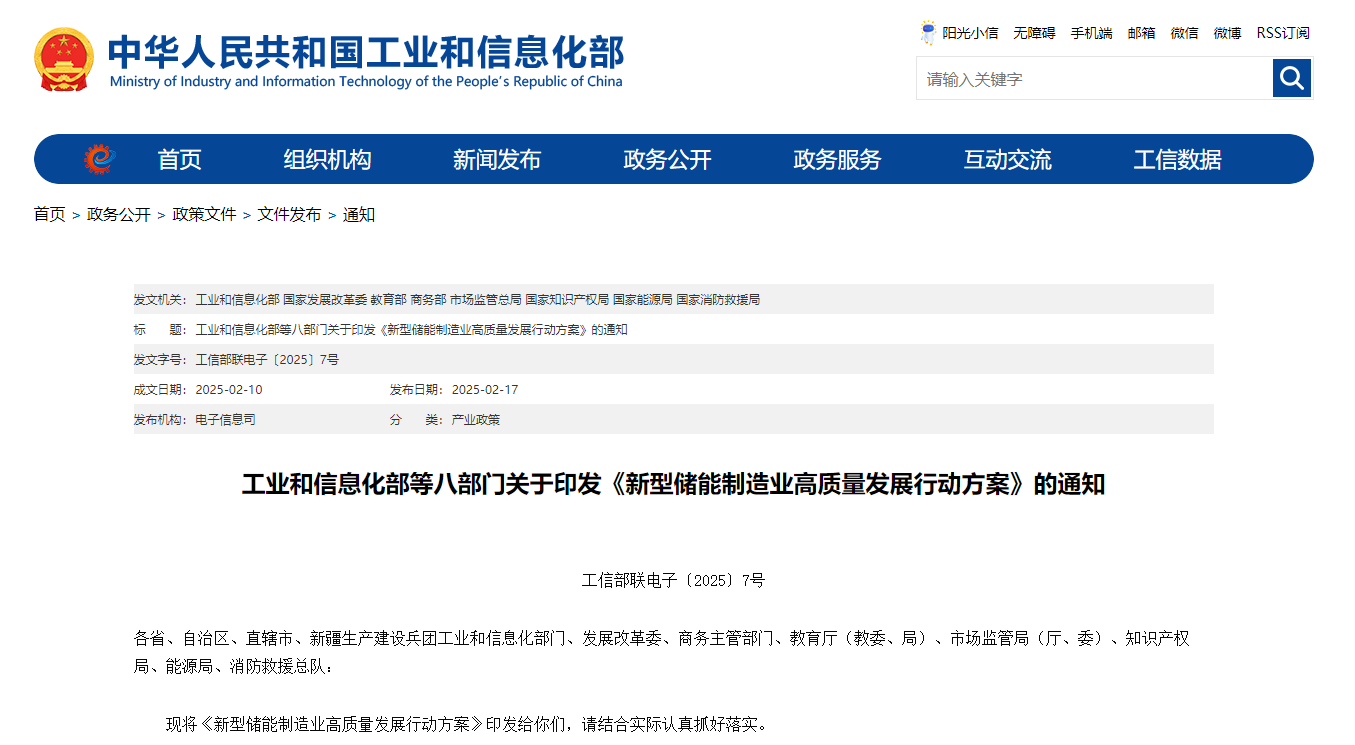Open the 手机端 mobile version link
Image resolution: width=1355 pixels, height=745 pixels.
point(1091,33)
